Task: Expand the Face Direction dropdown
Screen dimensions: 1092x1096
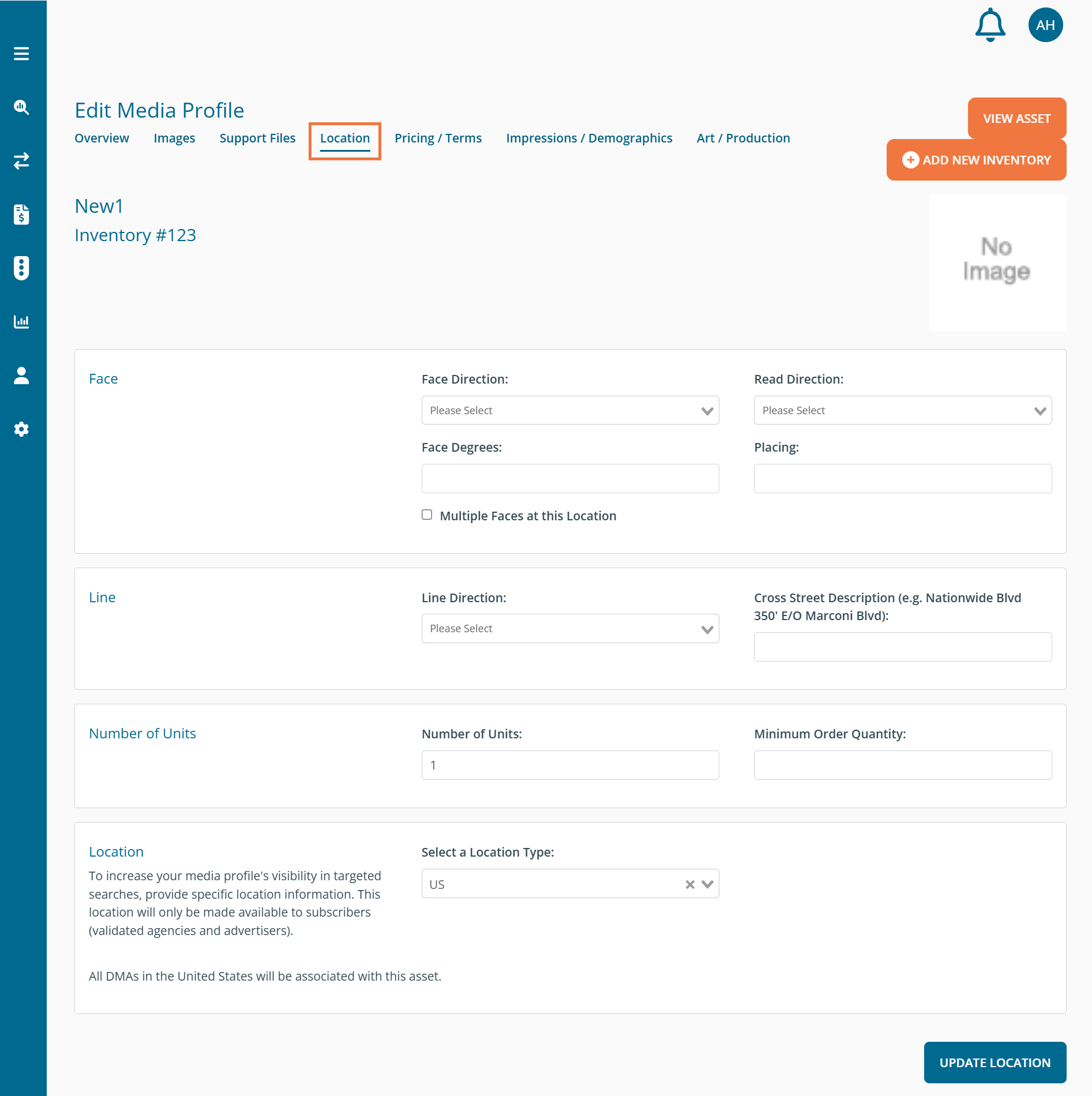Action: coord(570,410)
